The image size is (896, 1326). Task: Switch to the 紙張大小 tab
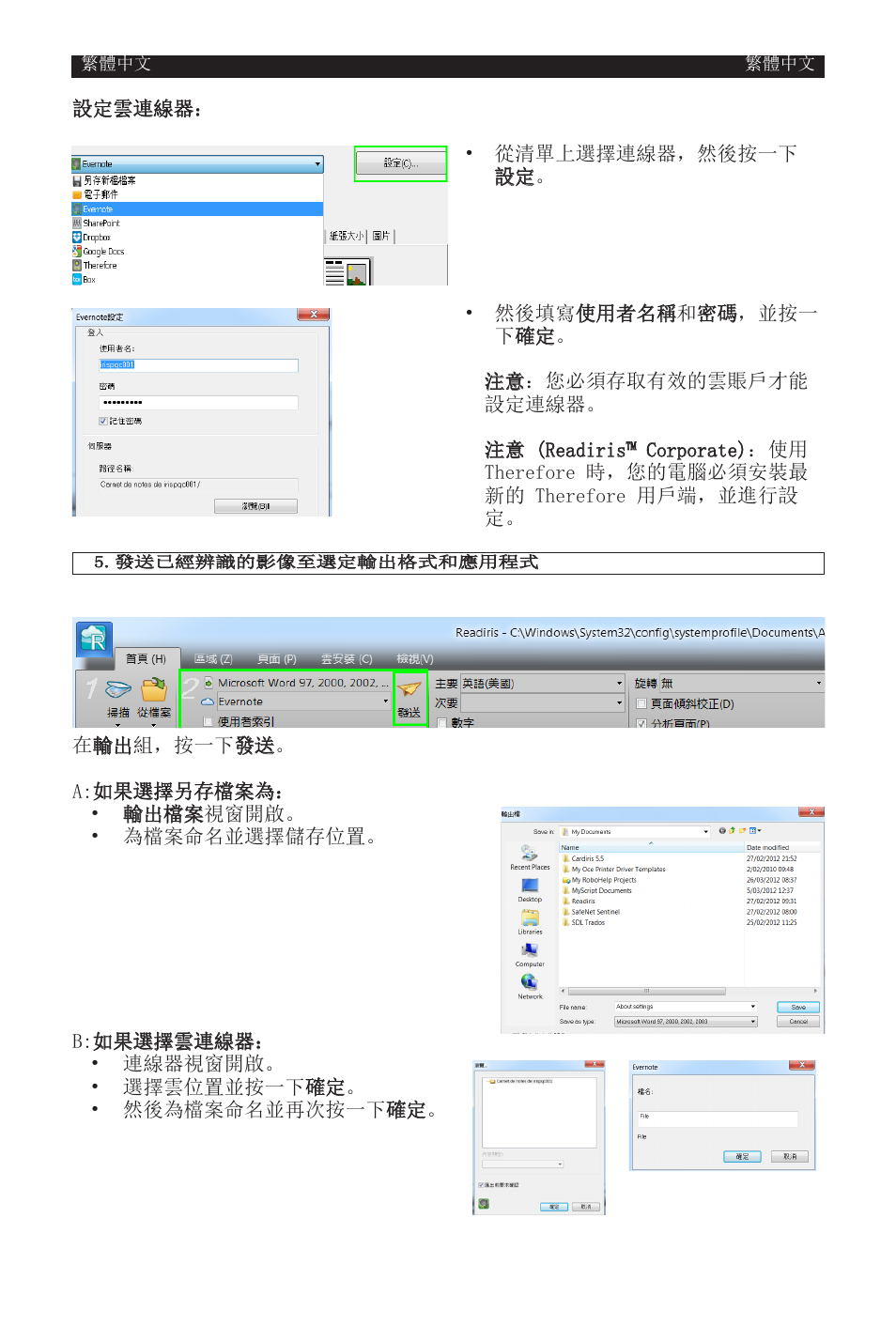pos(347,236)
